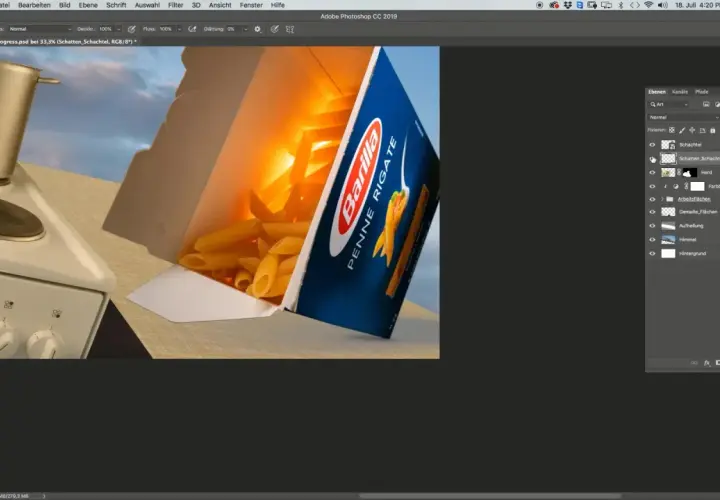The height and width of the screenshot is (500, 720).
Task: Open Bild menu
Action: point(65,5)
